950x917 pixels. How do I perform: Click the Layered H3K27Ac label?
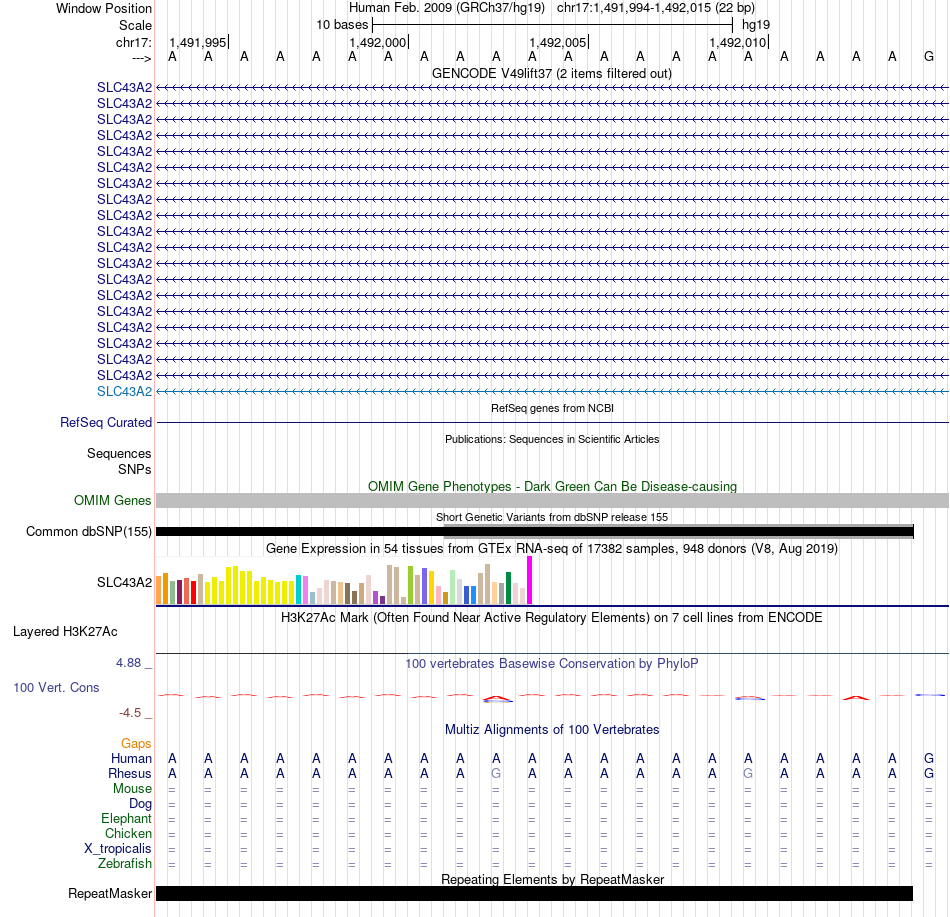pos(65,631)
